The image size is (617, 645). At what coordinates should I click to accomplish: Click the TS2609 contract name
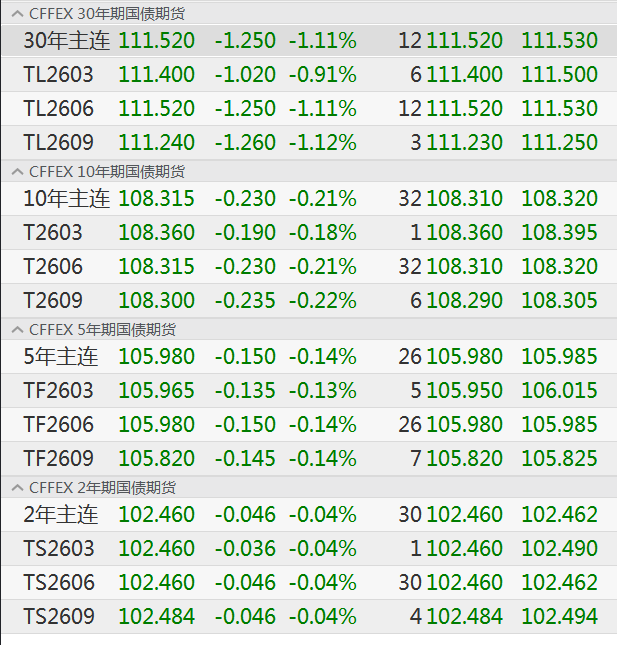coord(59,617)
